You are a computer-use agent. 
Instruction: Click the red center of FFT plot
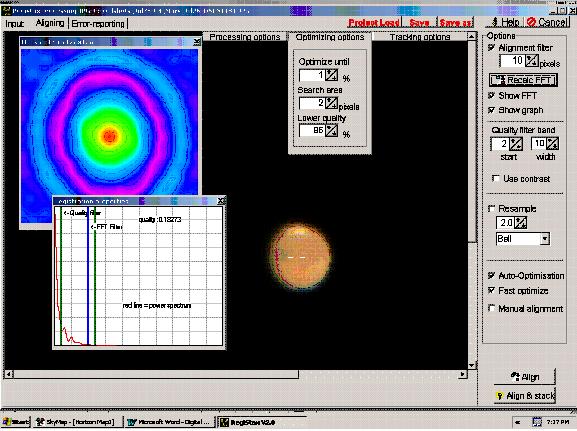click(x=109, y=136)
